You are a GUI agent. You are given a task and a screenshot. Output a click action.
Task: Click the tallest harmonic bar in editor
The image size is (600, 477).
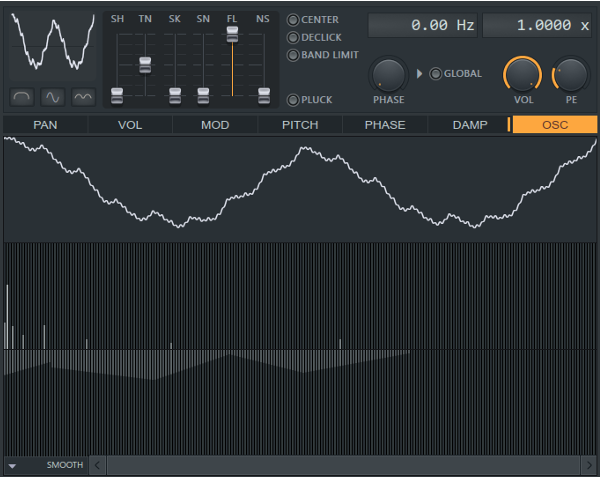[x=7, y=317]
